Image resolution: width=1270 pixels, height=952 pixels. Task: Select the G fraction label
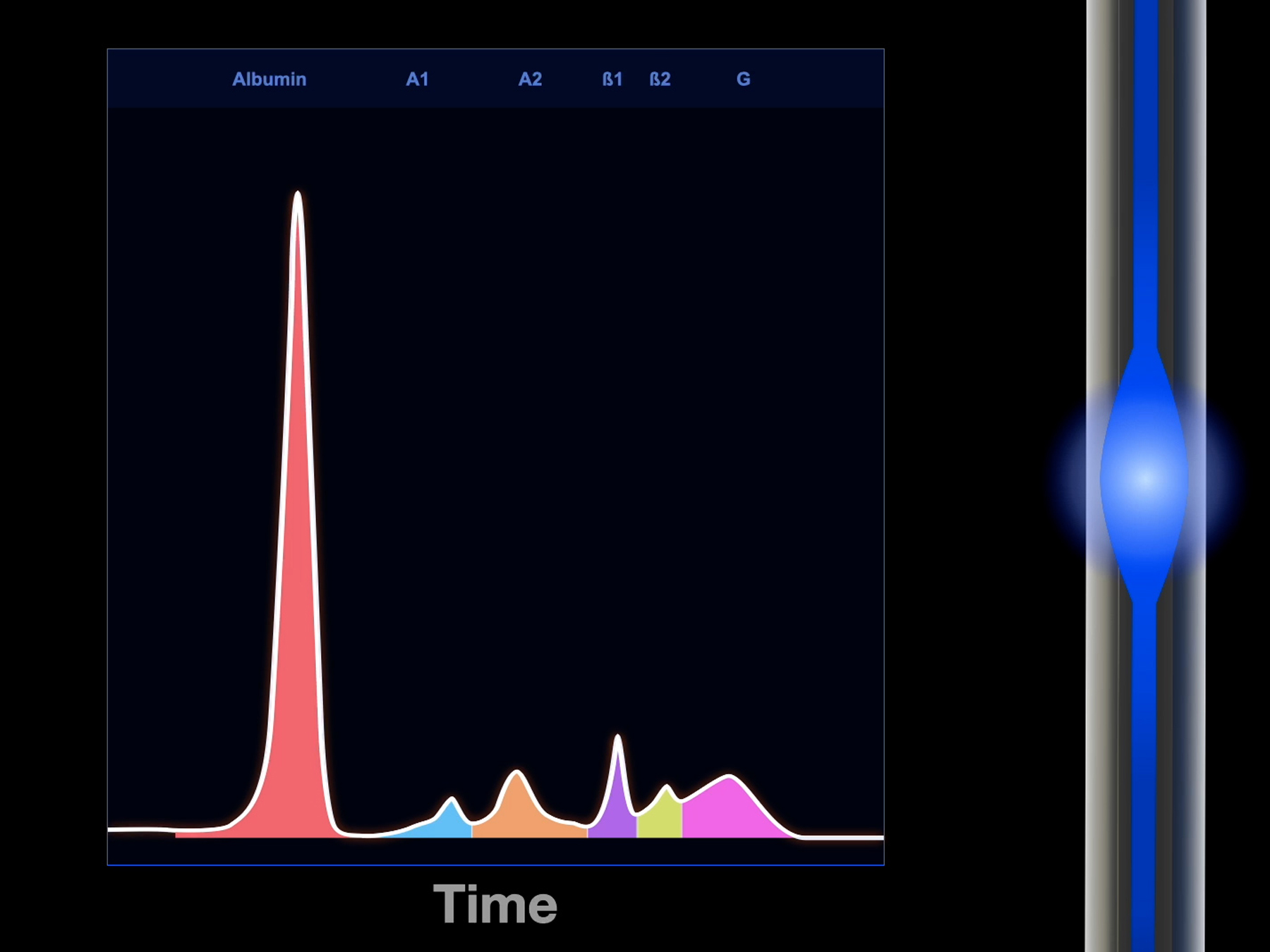pos(743,79)
